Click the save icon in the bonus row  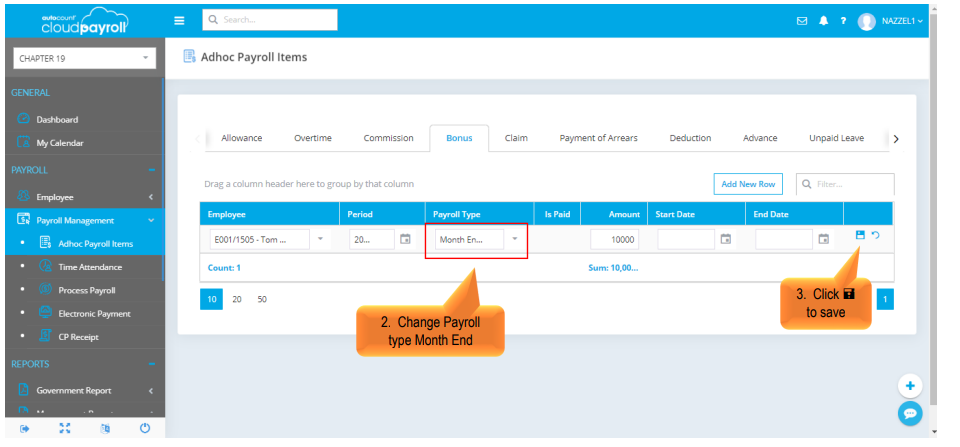pos(860,235)
